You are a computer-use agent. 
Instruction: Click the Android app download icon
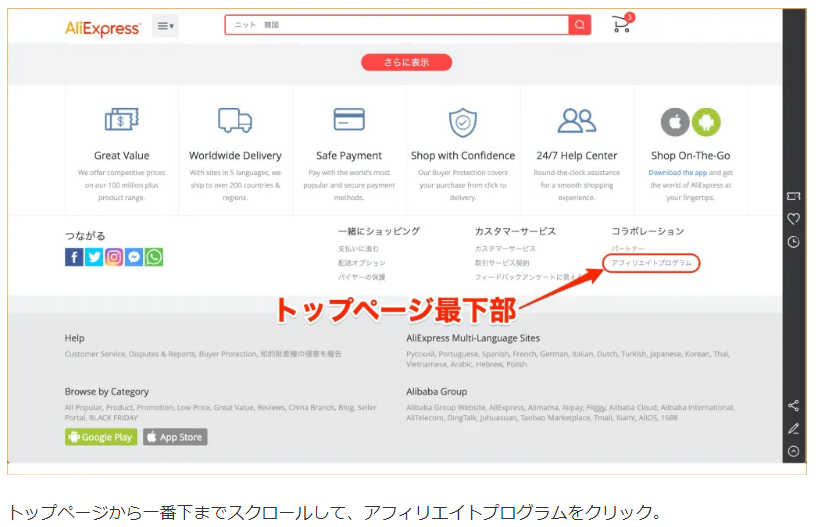(706, 122)
